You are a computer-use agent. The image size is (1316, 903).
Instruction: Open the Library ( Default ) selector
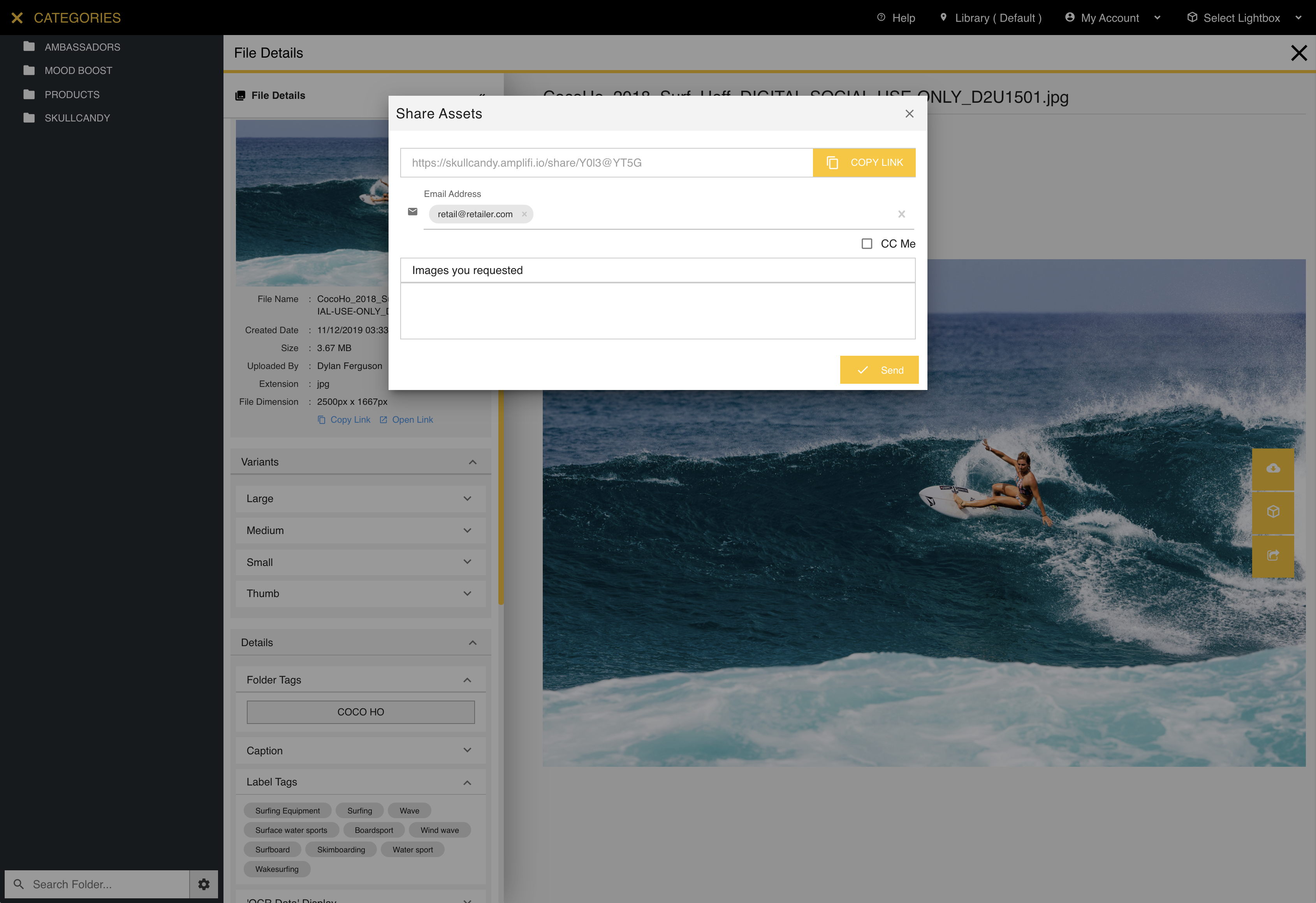click(x=991, y=18)
